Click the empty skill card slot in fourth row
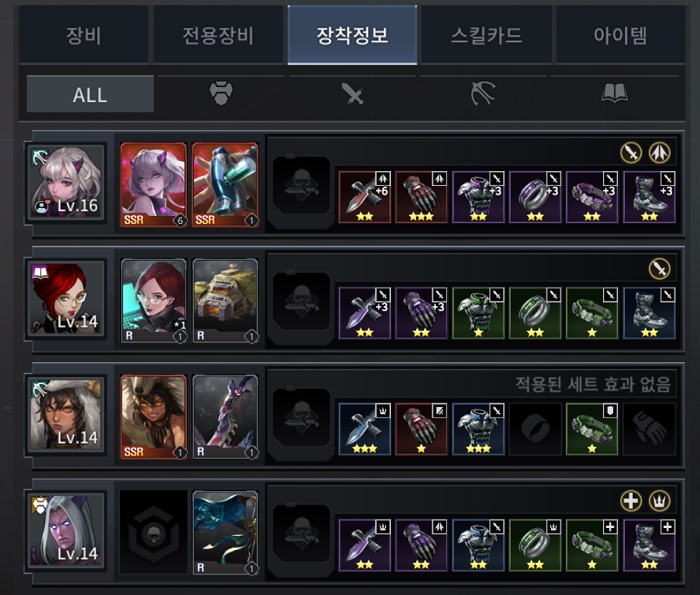 154,531
